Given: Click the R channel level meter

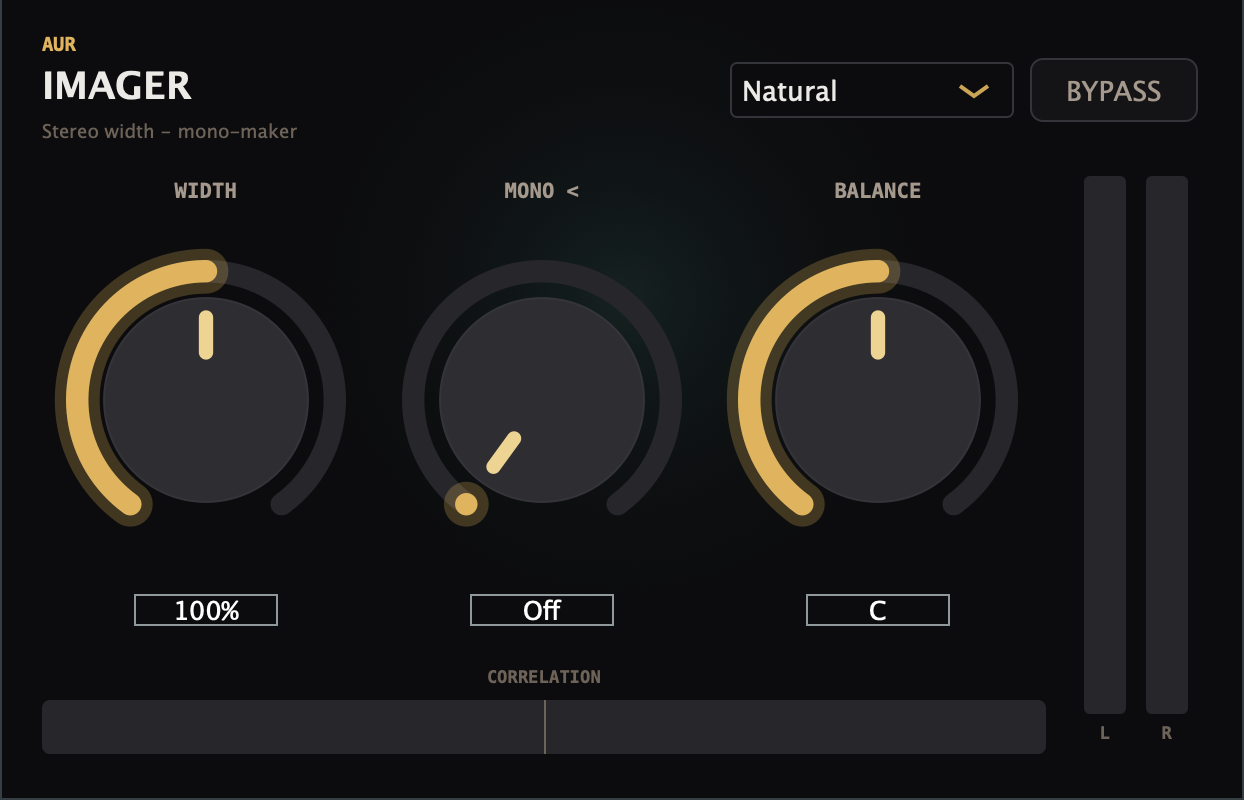Looking at the screenshot, I should pyautogui.click(x=1167, y=445).
